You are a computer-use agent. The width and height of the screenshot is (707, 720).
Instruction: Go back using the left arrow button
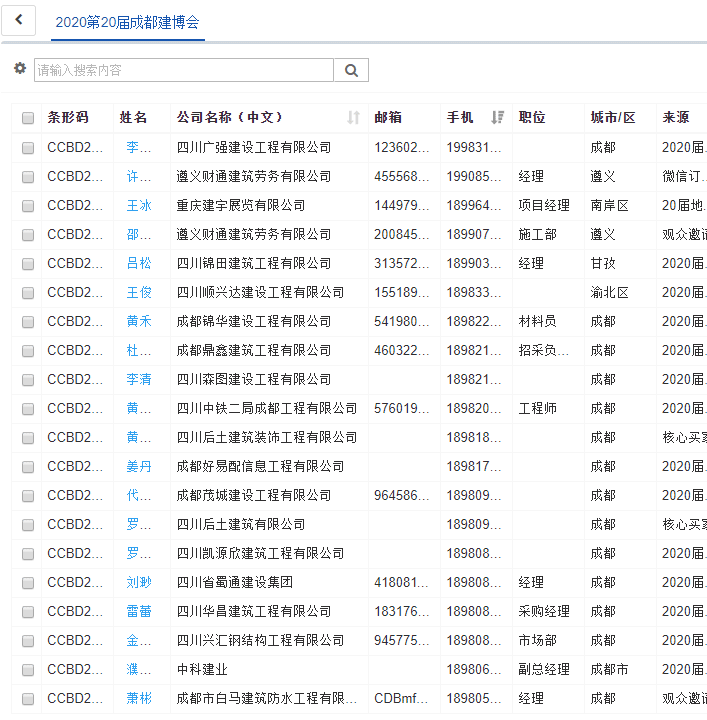18,20
